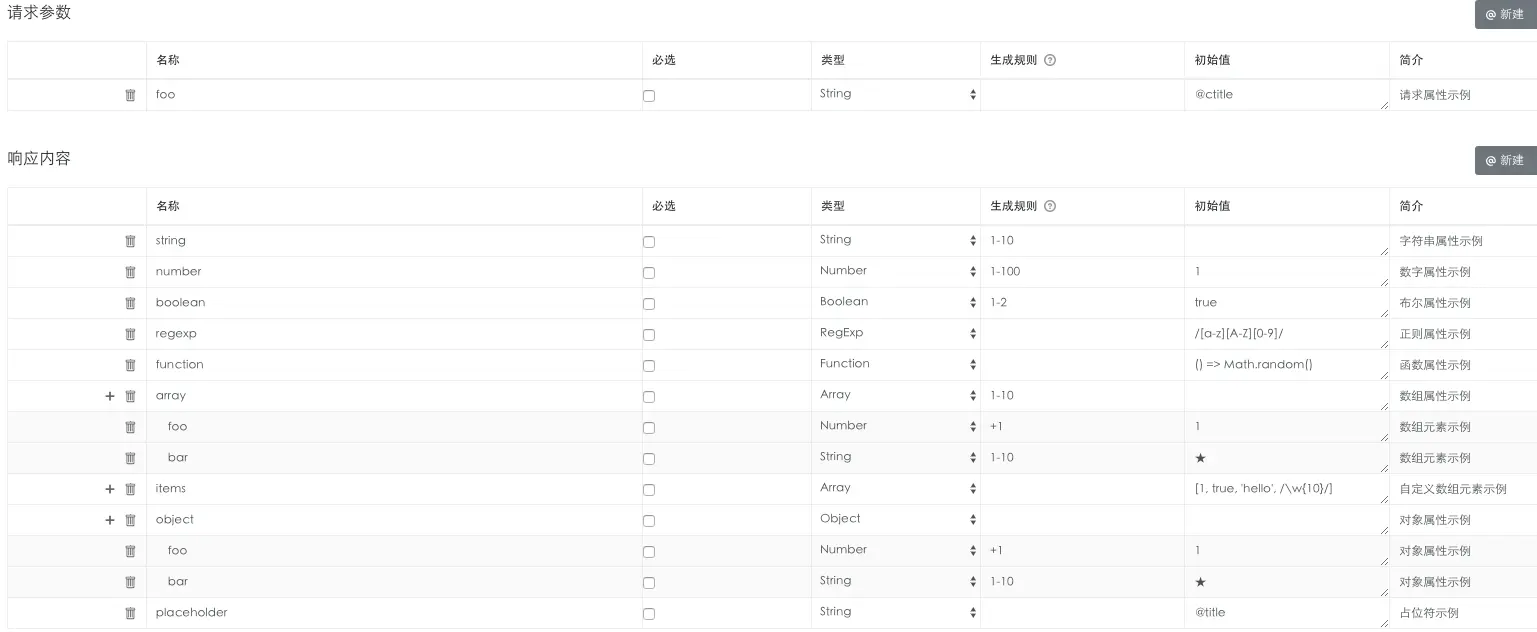Open type dropdown for boolean row
This screenshot has width=1537, height=632.
pyautogui.click(x=896, y=302)
